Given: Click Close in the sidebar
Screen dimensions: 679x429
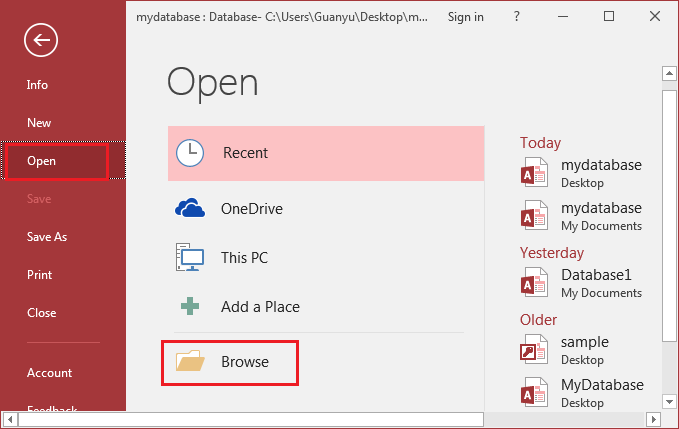Looking at the screenshot, I should pos(42,313).
